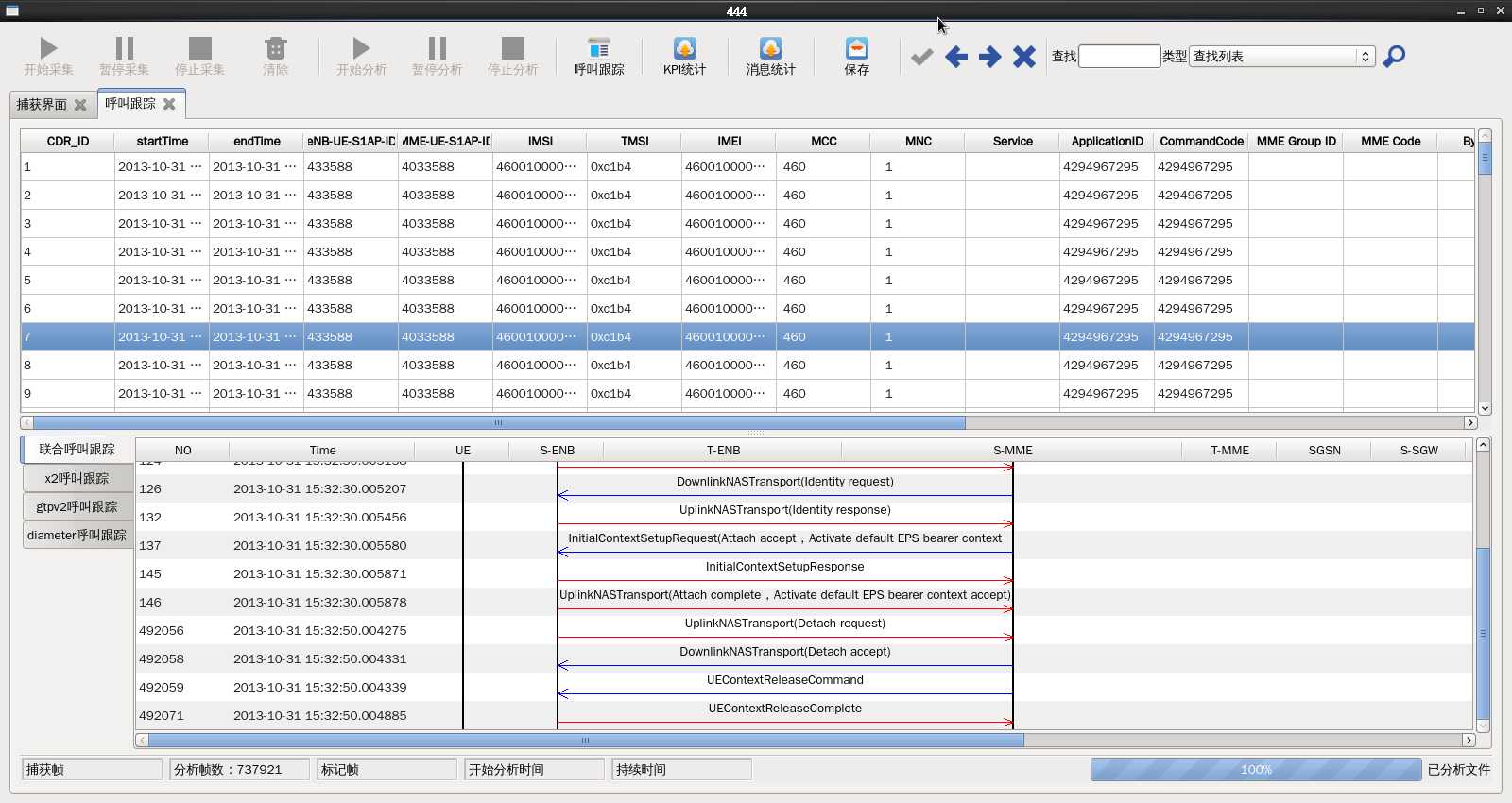Click the magnifier search icon
Image resolution: width=1512 pixels, height=803 pixels.
point(1394,57)
